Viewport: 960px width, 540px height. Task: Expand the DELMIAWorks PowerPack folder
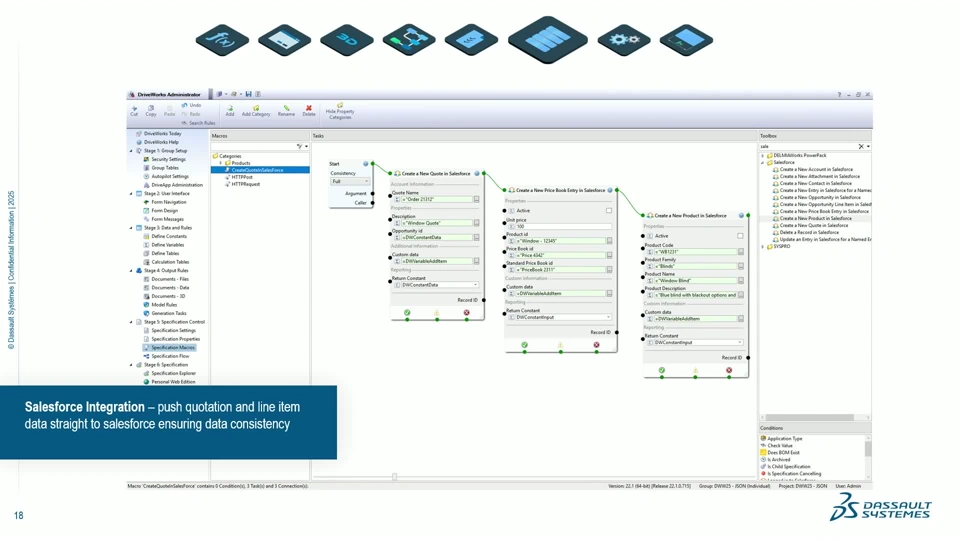763,156
